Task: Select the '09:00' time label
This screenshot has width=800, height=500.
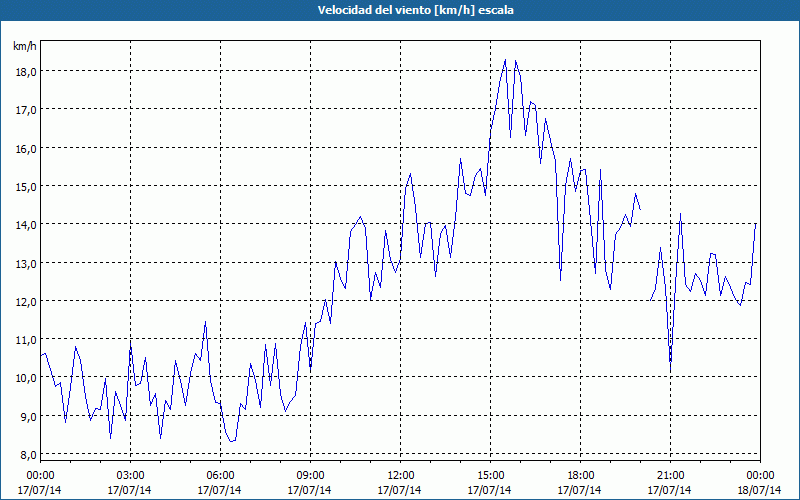Action: [310, 476]
